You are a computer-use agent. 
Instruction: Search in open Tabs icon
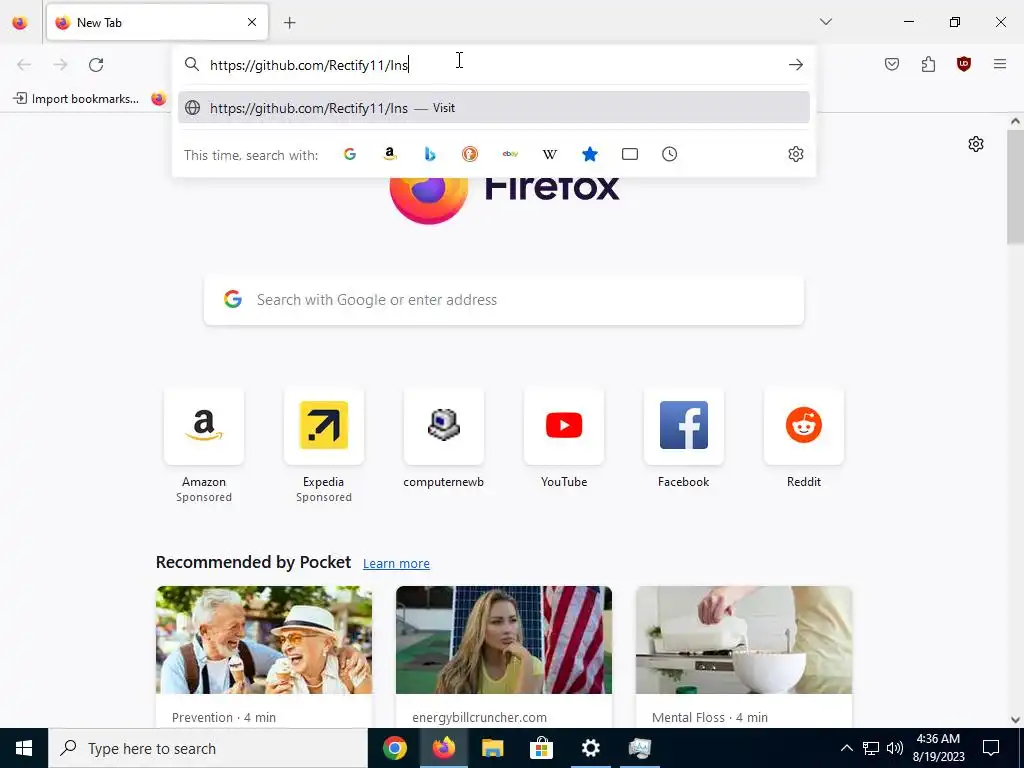click(x=630, y=154)
